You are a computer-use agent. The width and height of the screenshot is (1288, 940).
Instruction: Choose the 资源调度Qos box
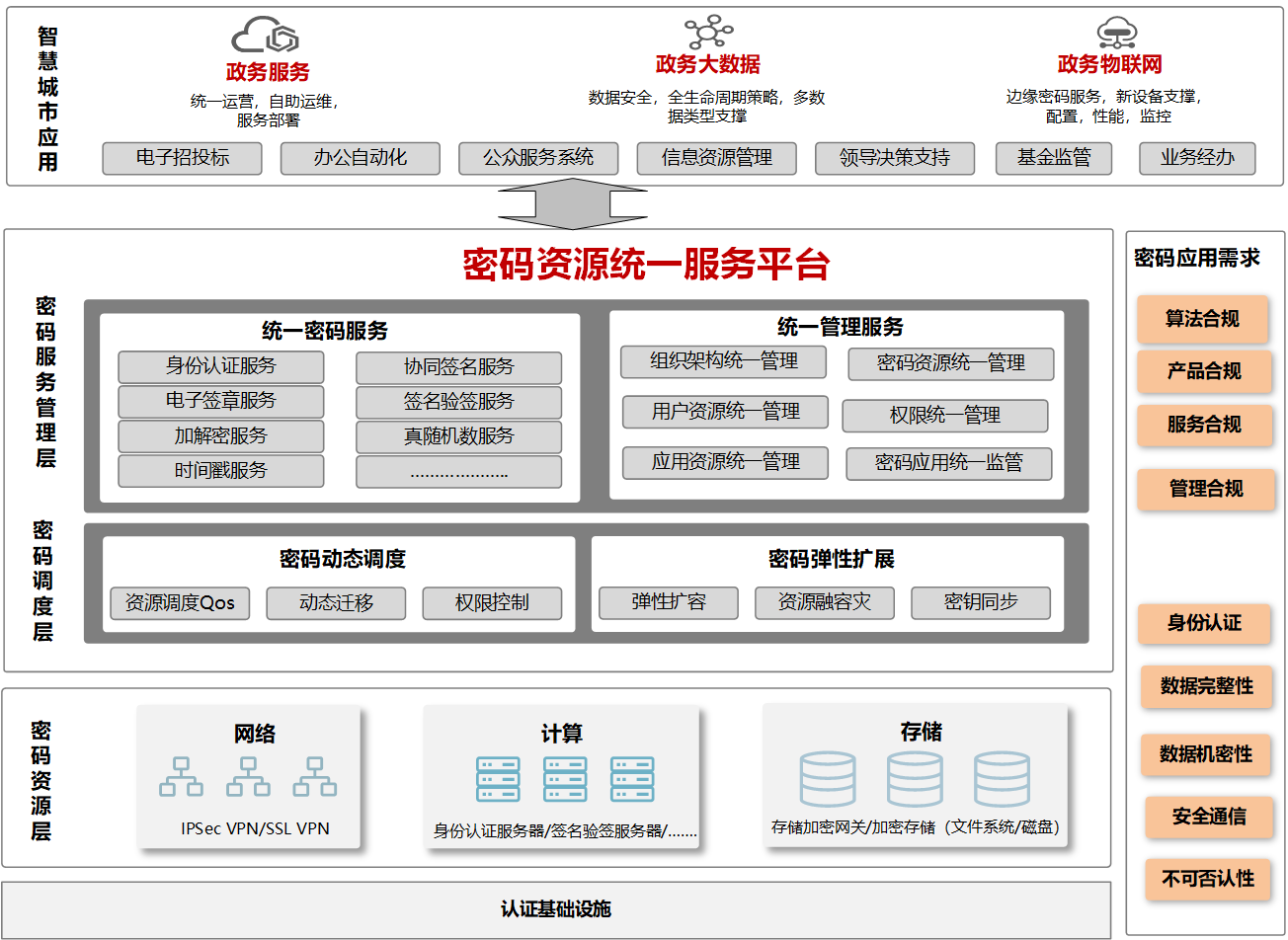tap(180, 603)
